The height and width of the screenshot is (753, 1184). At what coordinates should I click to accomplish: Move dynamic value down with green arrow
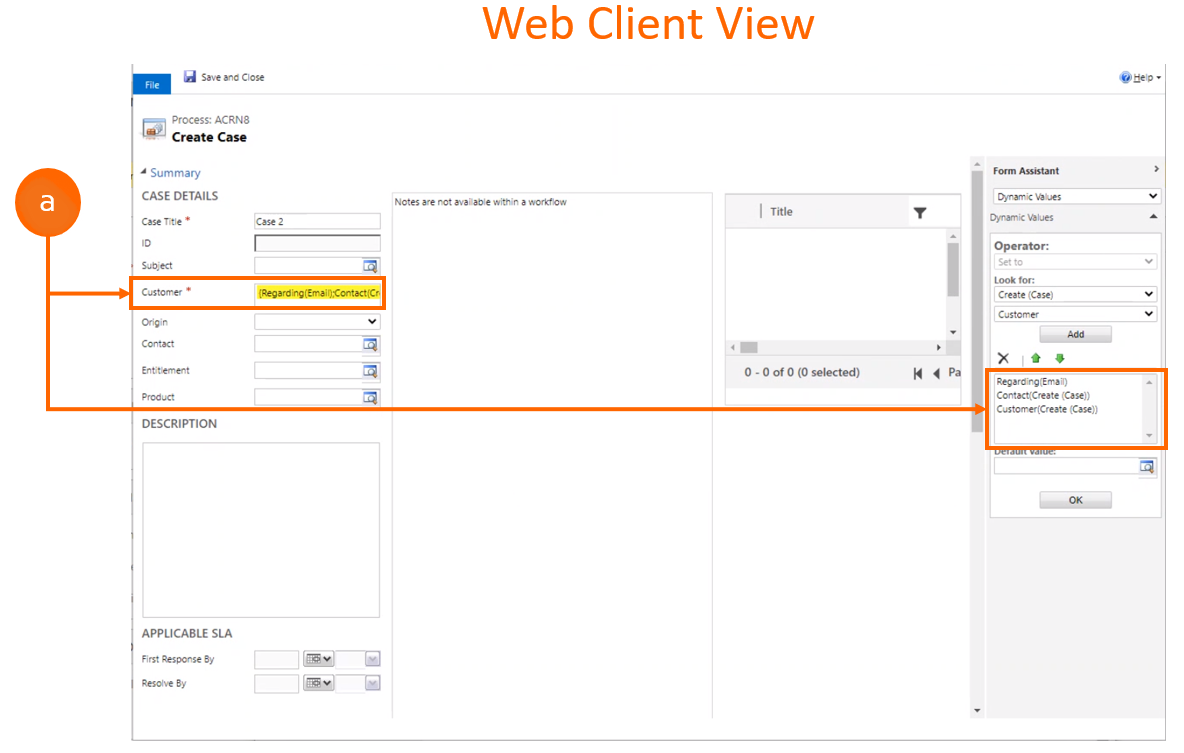point(1059,358)
